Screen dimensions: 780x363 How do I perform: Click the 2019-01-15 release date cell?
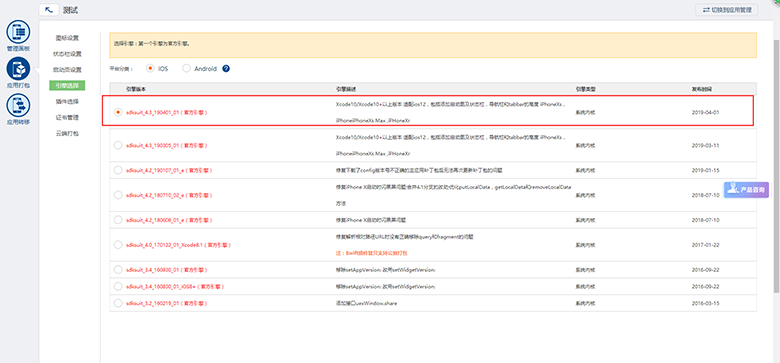pyautogui.click(x=705, y=171)
